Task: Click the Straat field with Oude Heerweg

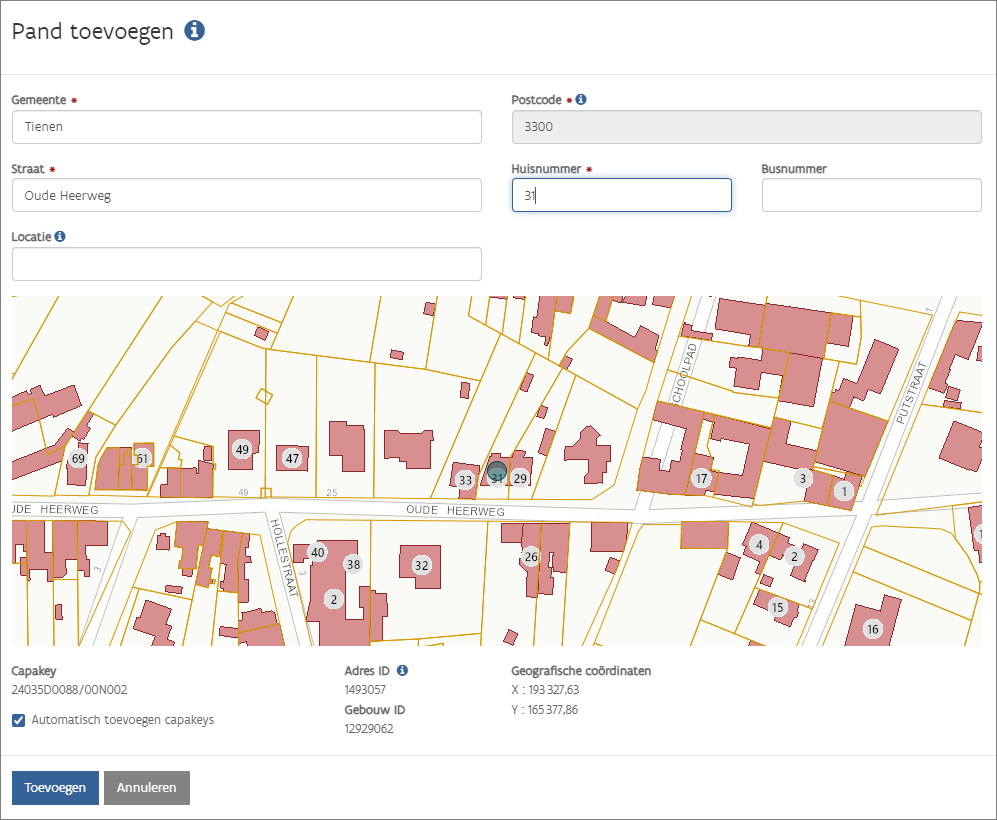Action: click(x=246, y=195)
